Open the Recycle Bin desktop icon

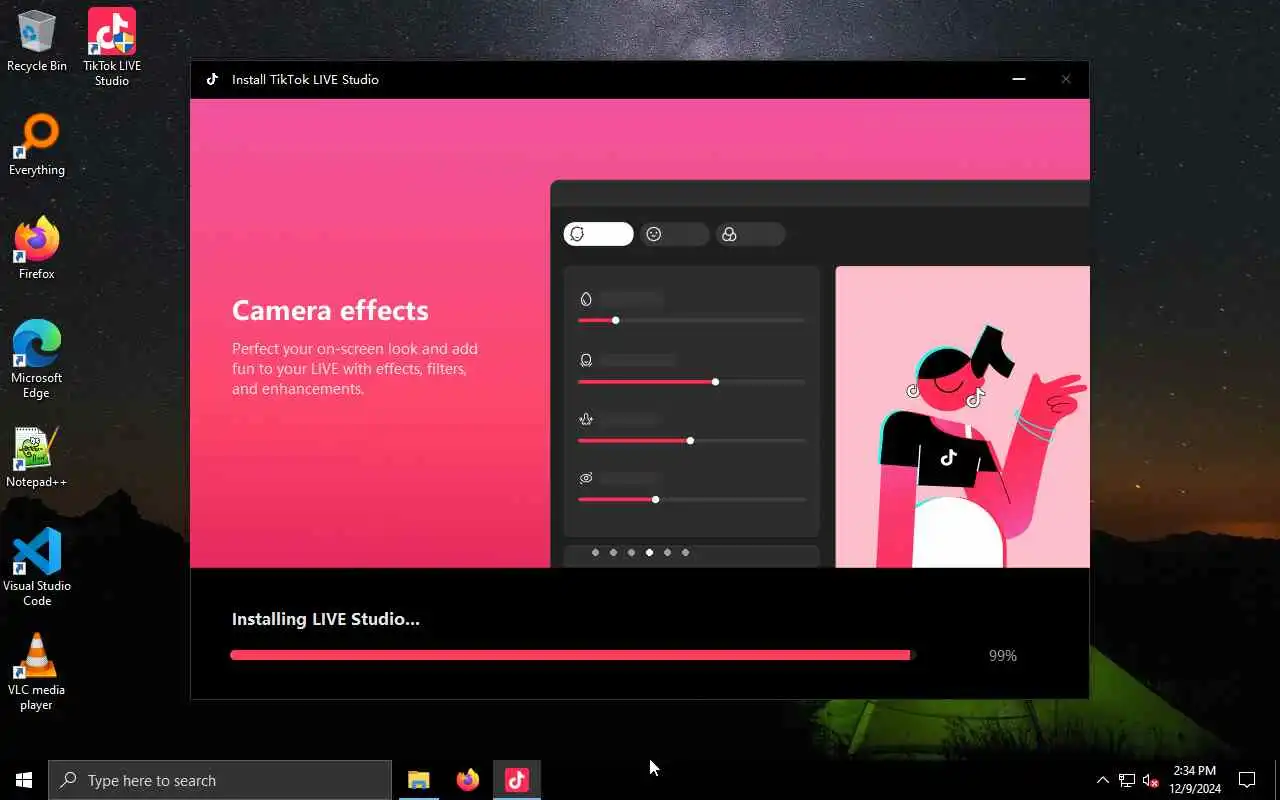[x=37, y=40]
